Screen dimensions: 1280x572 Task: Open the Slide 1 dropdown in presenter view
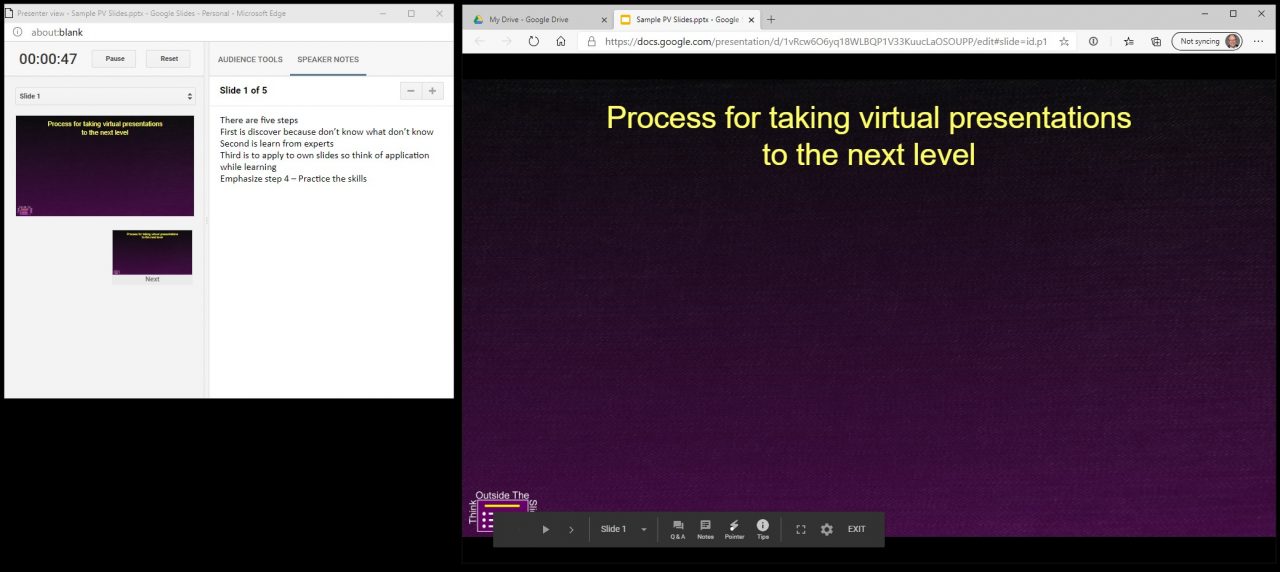tap(105, 96)
